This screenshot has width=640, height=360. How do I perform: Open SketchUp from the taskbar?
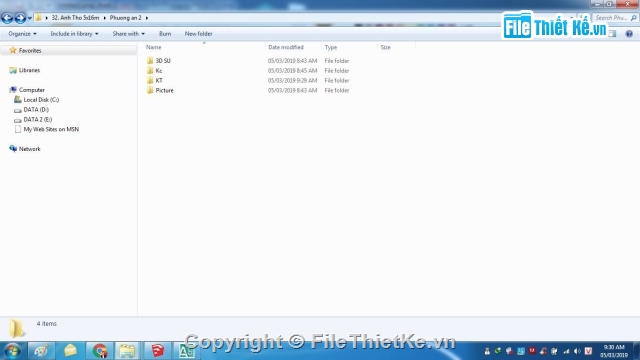[158, 351]
